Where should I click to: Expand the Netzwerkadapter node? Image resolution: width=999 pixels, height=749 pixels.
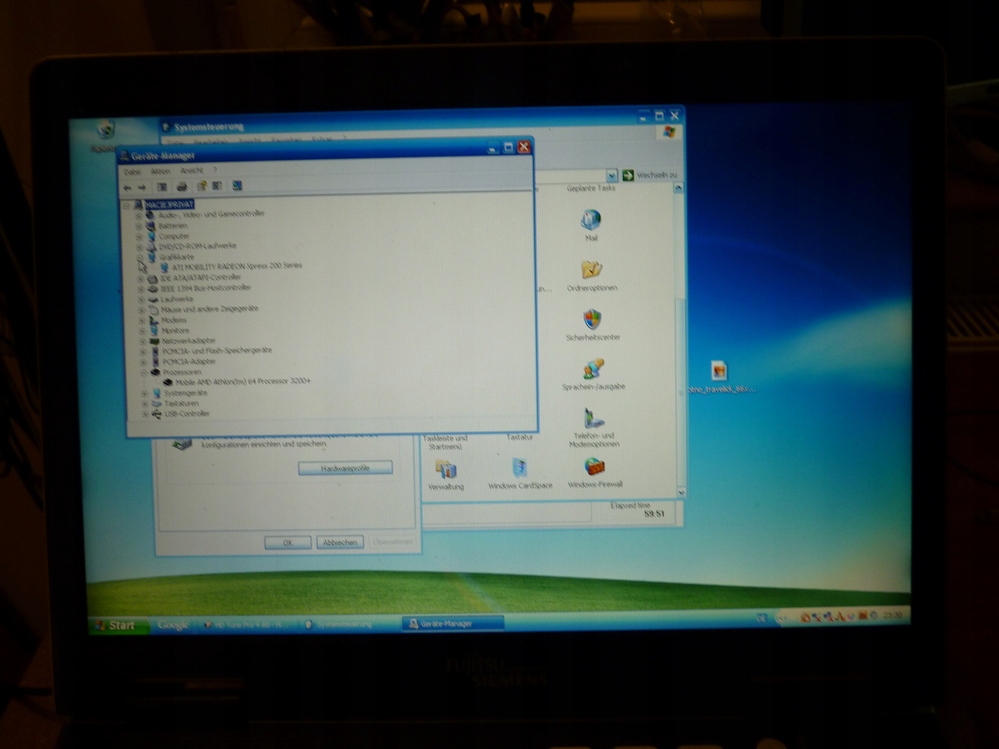pyautogui.click(x=143, y=341)
